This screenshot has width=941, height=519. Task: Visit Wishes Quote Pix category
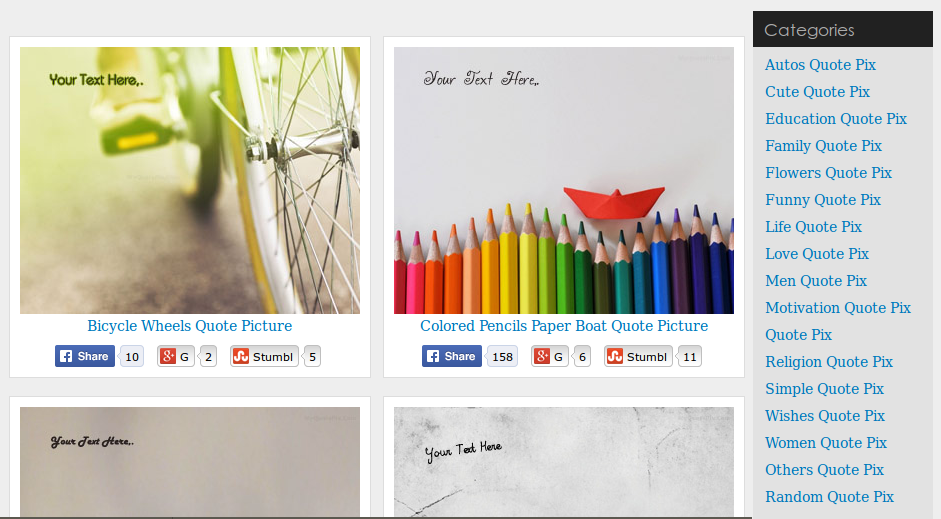(825, 416)
